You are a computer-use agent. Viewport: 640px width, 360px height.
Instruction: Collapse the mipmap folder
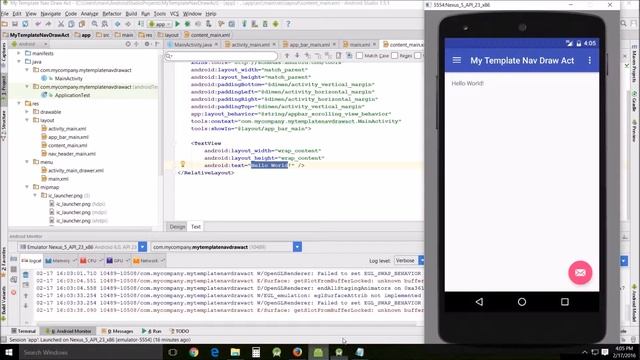(27, 187)
